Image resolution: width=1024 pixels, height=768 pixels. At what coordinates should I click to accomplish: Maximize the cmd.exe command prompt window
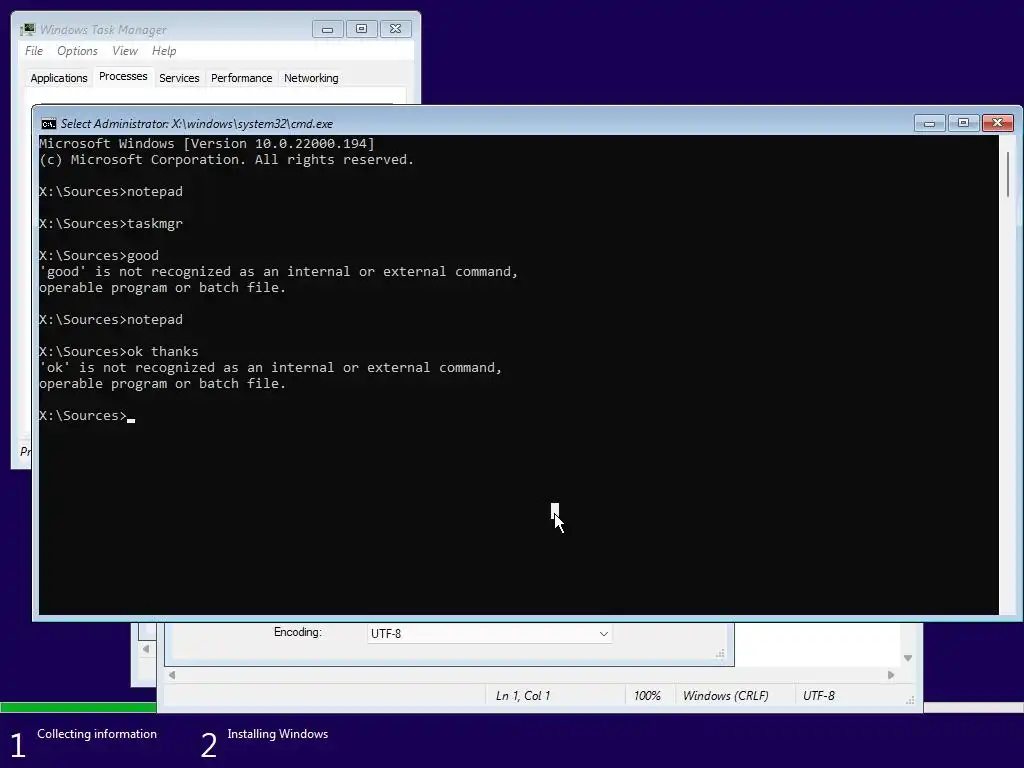963,123
